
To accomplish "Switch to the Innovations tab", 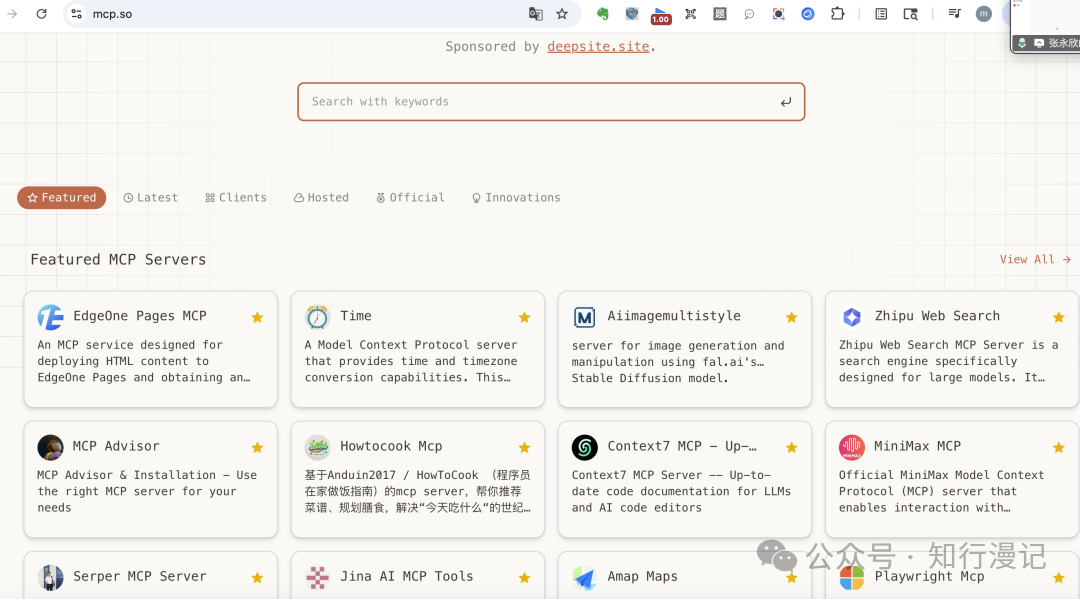I will pyautogui.click(x=516, y=198).
